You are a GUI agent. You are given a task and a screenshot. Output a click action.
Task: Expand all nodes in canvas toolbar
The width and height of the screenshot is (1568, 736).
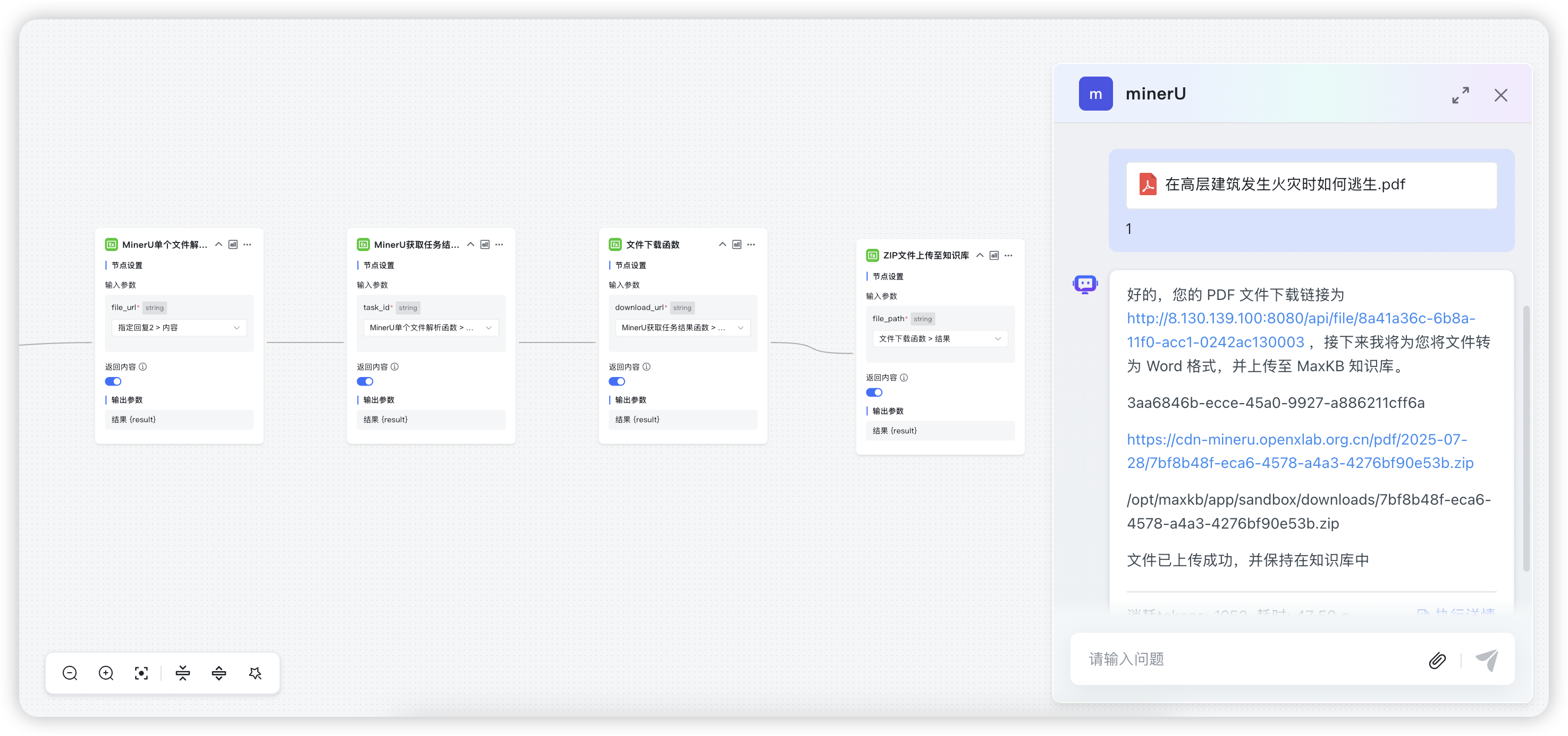(x=218, y=673)
